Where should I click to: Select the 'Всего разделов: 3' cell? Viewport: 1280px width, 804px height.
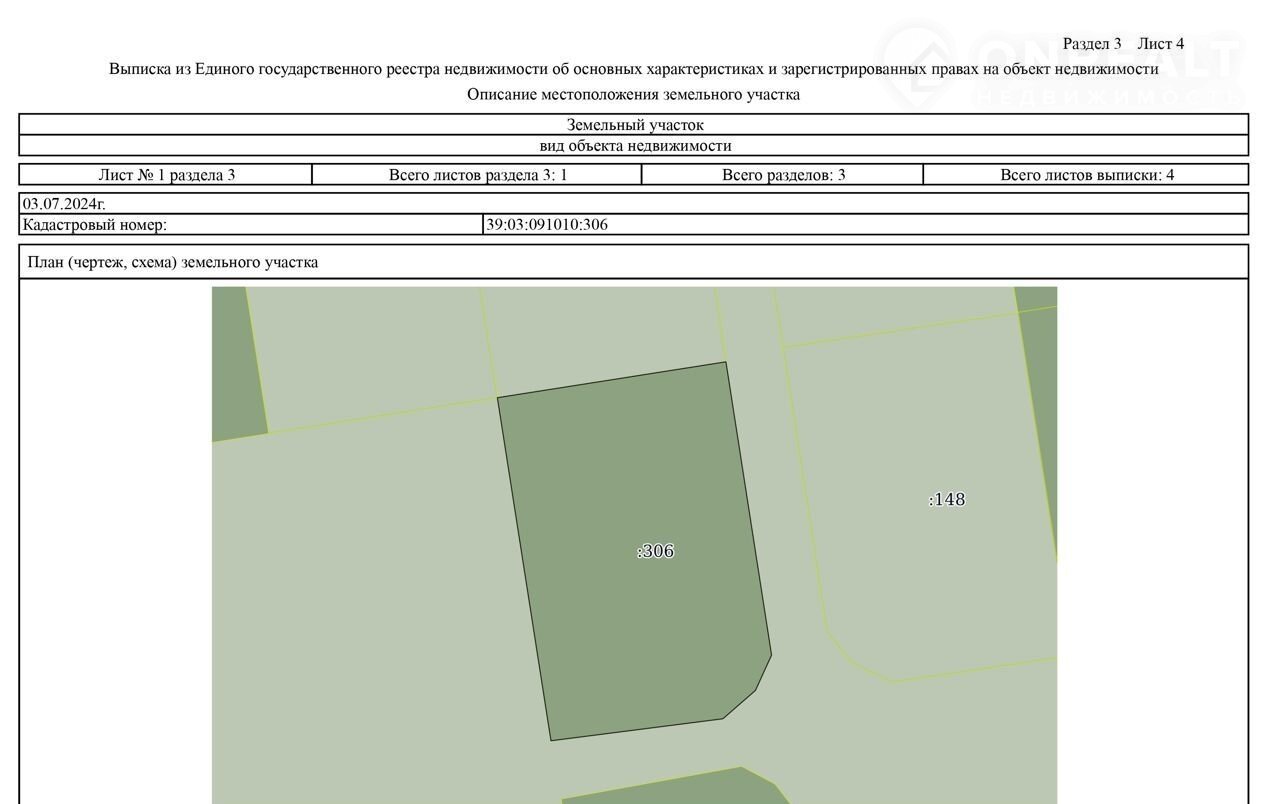(x=783, y=175)
